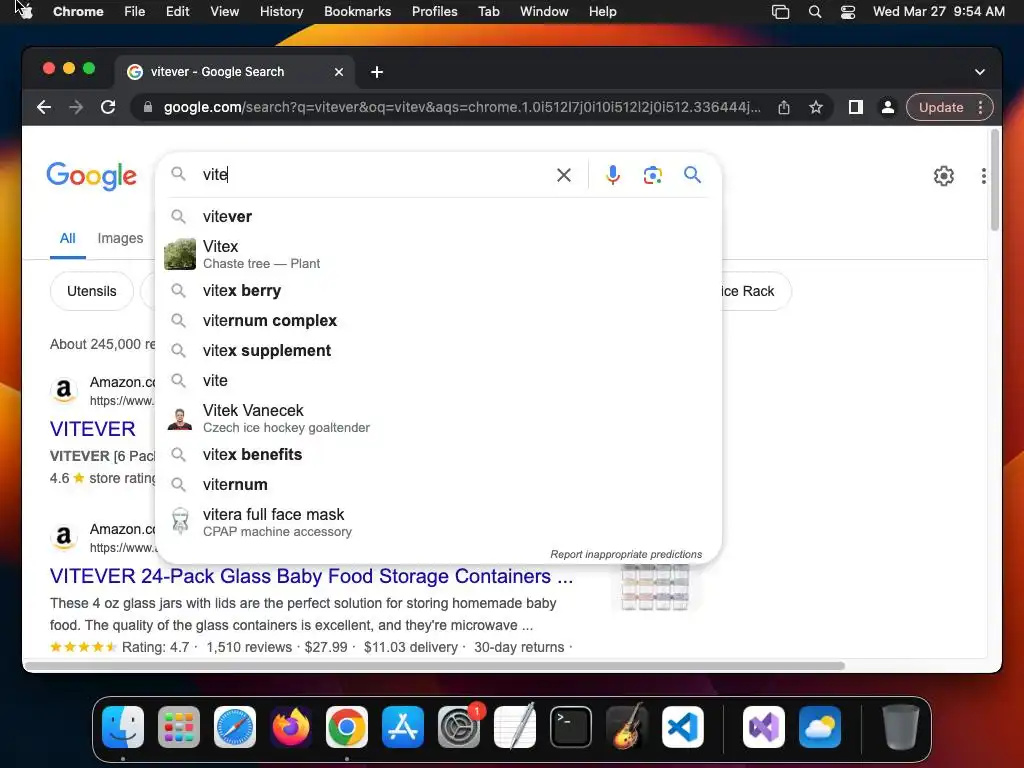Switch to Images results tab
Screen dimensions: 1024x768
(120, 238)
